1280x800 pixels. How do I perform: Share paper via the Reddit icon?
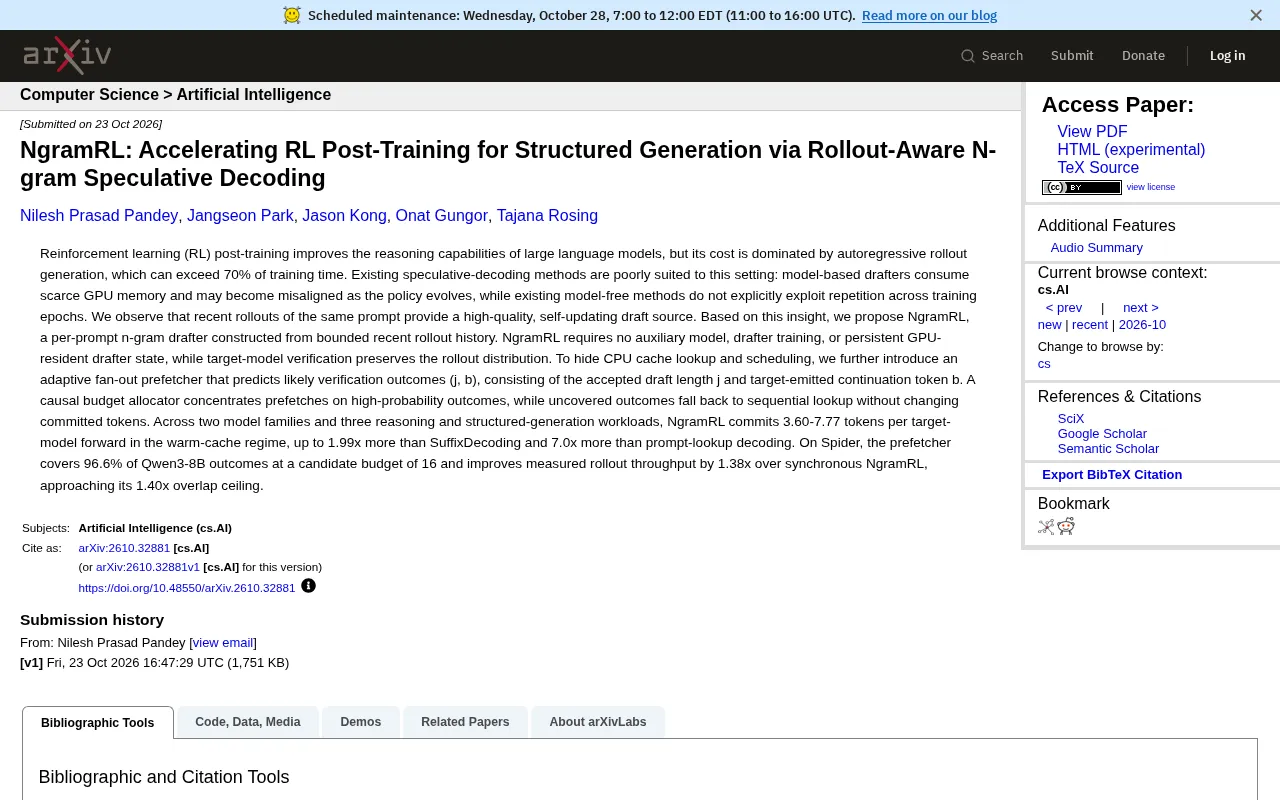click(1066, 527)
